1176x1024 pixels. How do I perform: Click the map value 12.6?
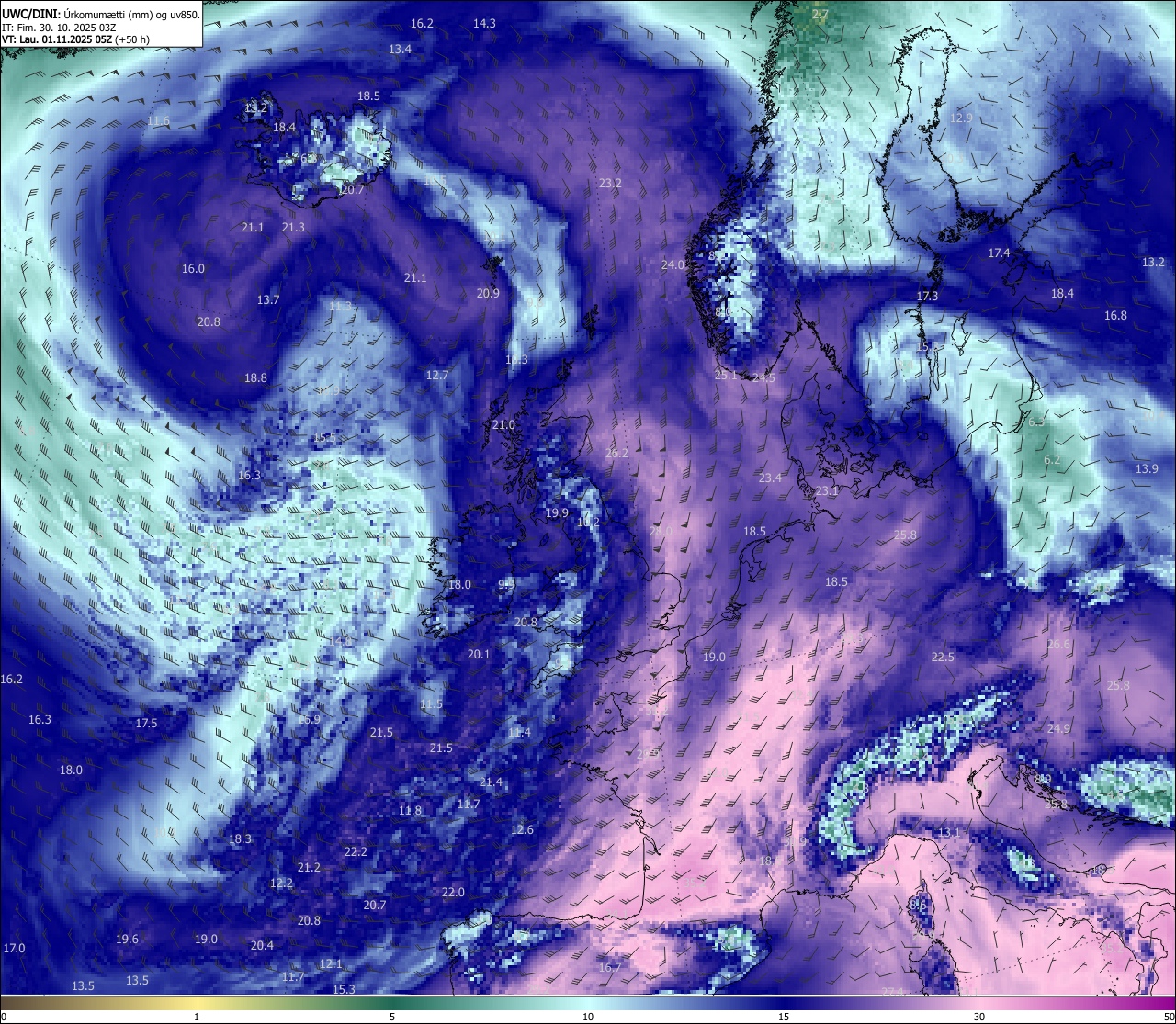pos(522,829)
